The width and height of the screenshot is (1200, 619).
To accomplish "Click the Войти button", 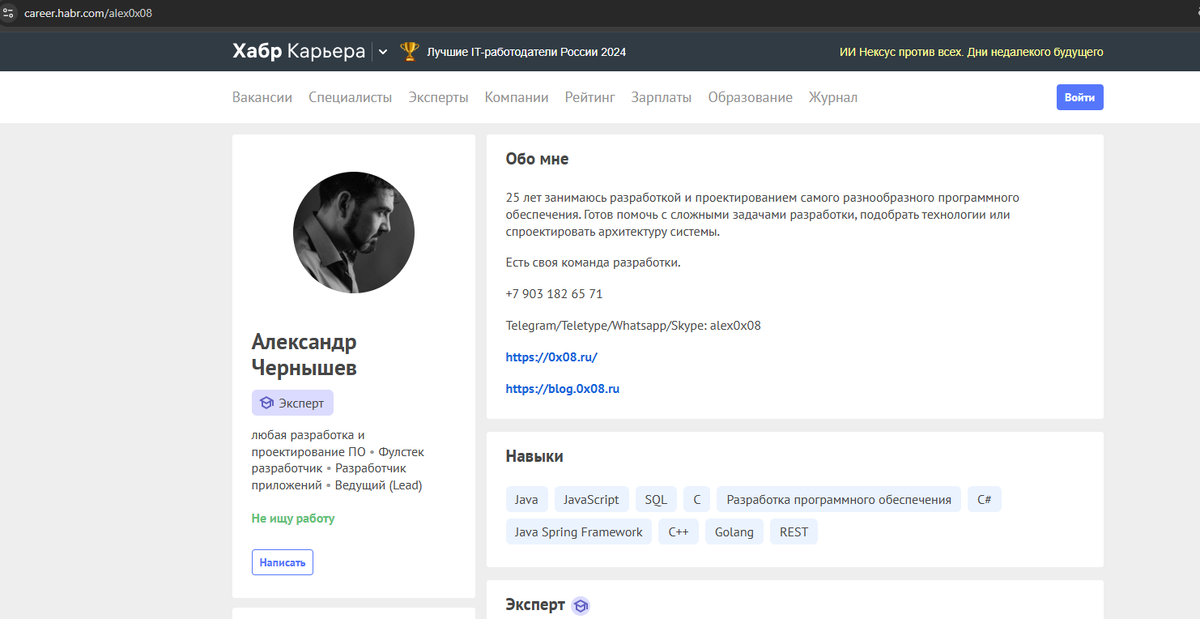I will pyautogui.click(x=1079, y=97).
